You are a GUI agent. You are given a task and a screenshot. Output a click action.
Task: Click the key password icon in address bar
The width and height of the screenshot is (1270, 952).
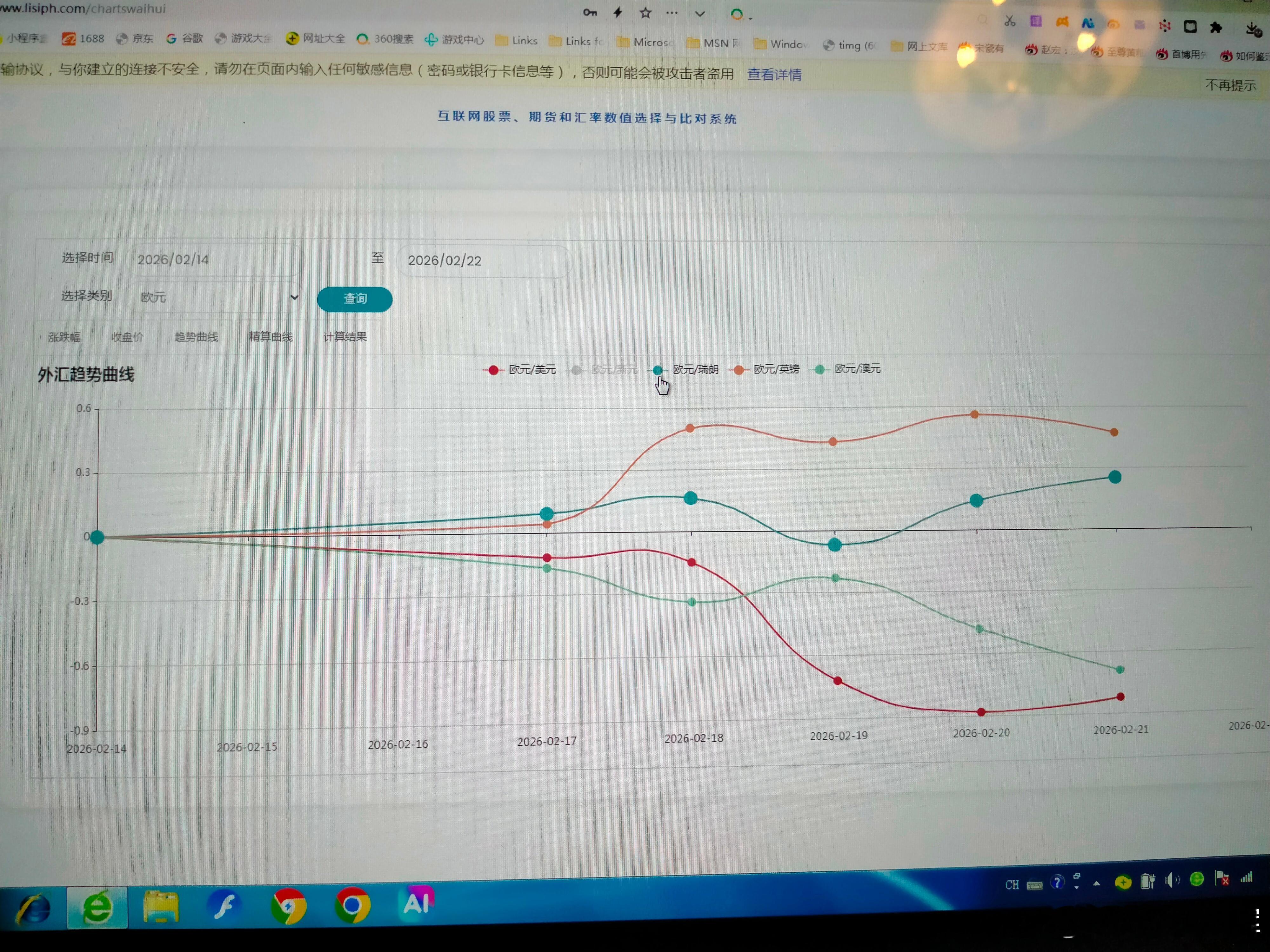click(x=590, y=13)
